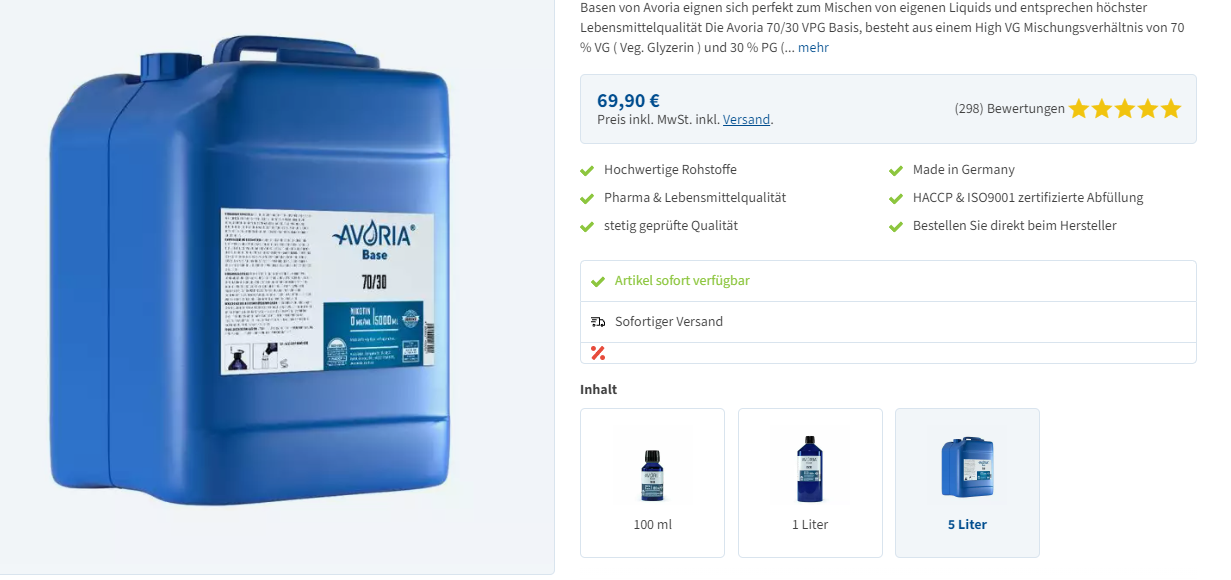This screenshot has width=1231, height=580.
Task: Click the fifth yellow rating star
Action: [1171, 109]
